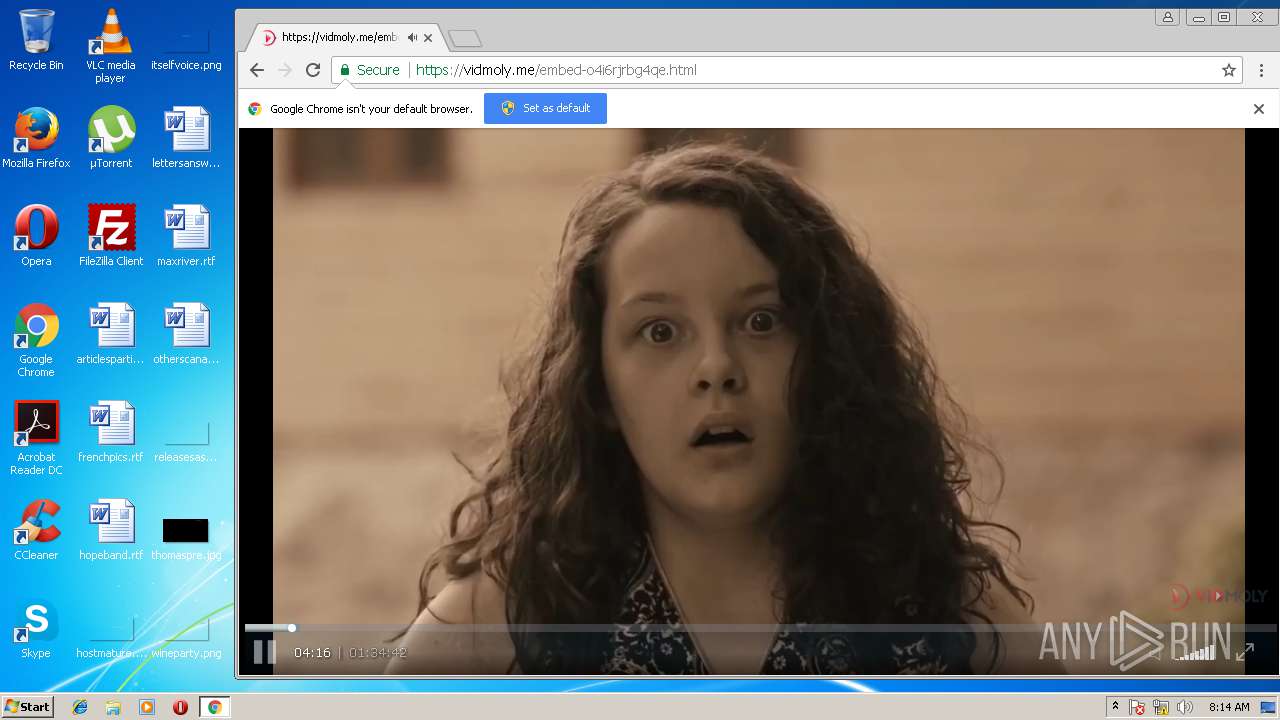Select the thomaspre.jpg image file
The width and height of the screenshot is (1280, 720).
(186, 539)
